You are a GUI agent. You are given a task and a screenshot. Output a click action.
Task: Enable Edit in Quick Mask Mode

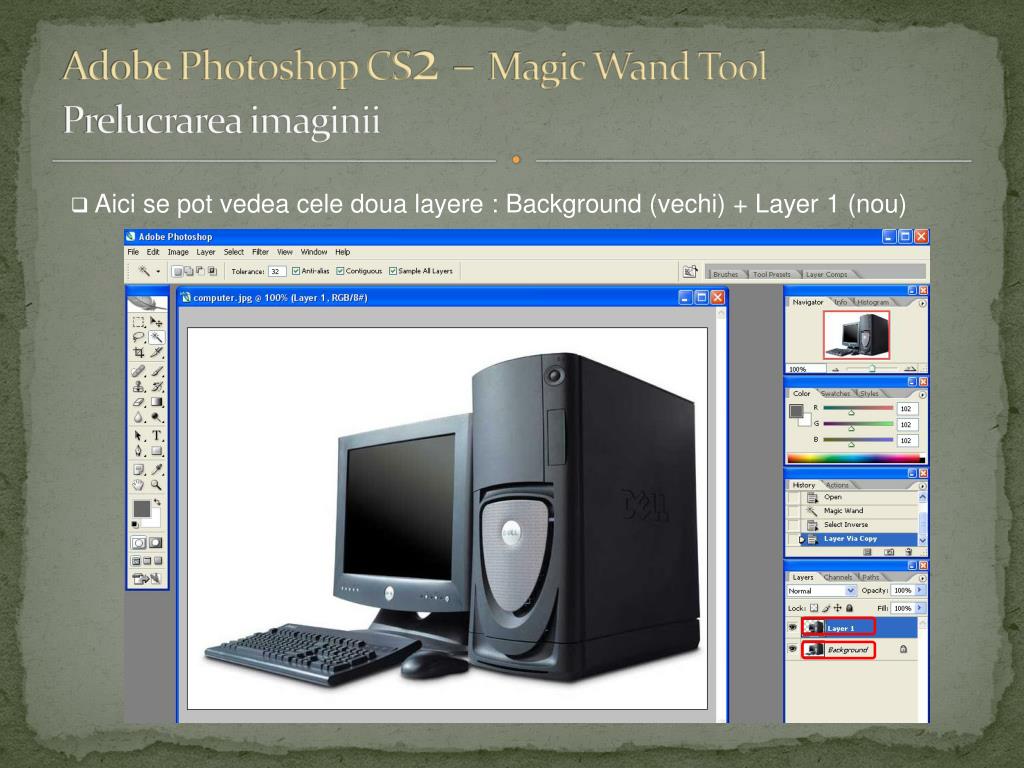(156, 543)
